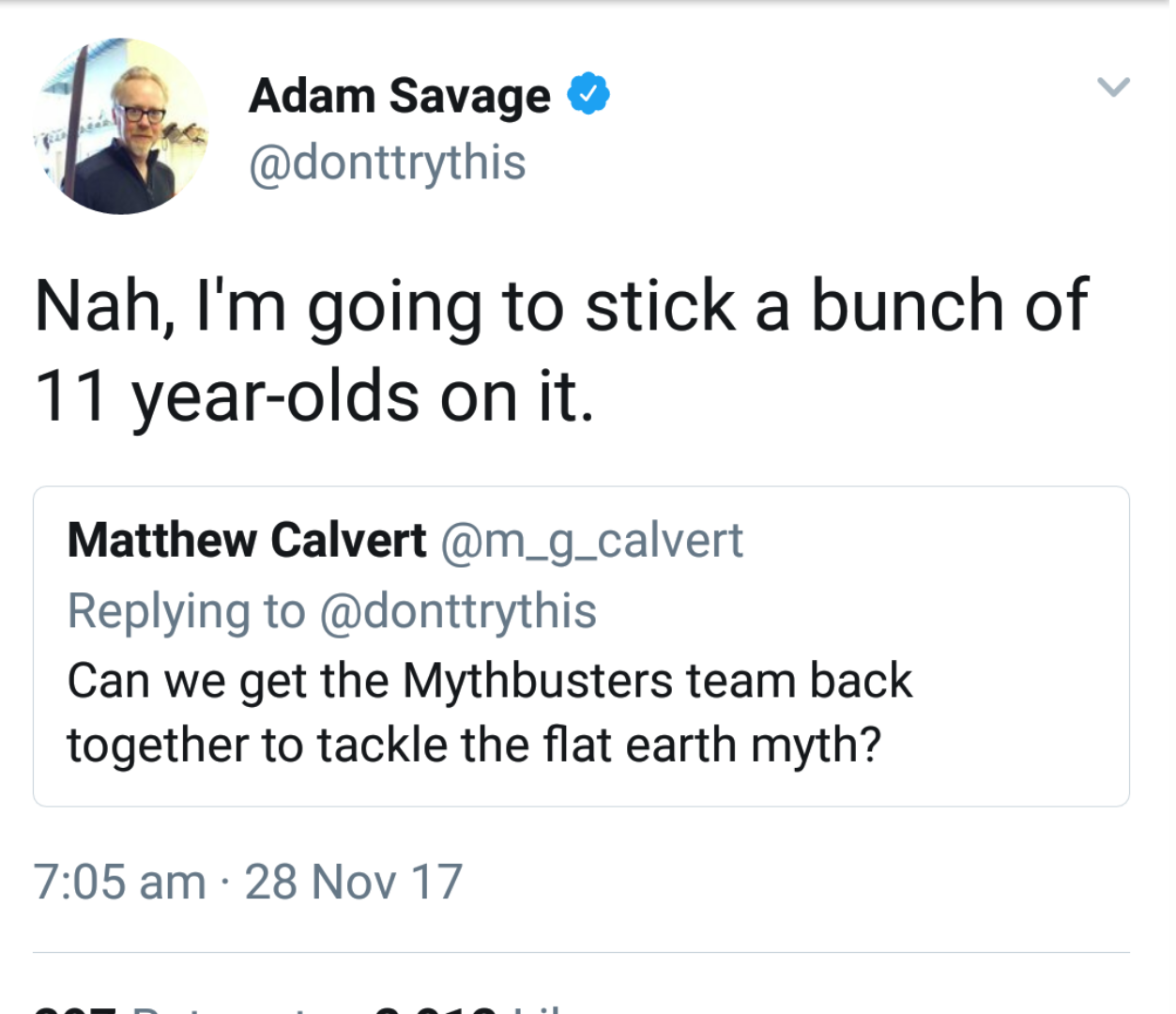Click the 'Nah, I'm going to stick' tweet line
The image size is (1176, 1014).
pyautogui.click(x=560, y=306)
